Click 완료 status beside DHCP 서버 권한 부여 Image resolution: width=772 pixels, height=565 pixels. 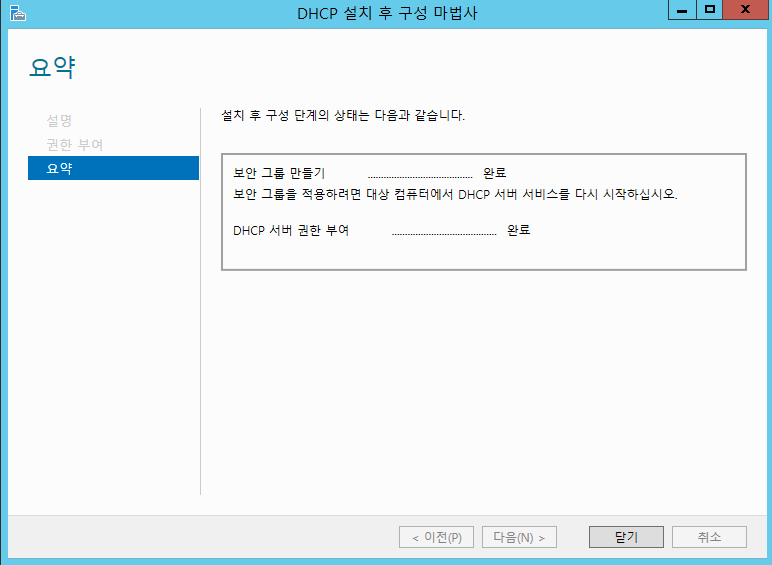click(518, 230)
